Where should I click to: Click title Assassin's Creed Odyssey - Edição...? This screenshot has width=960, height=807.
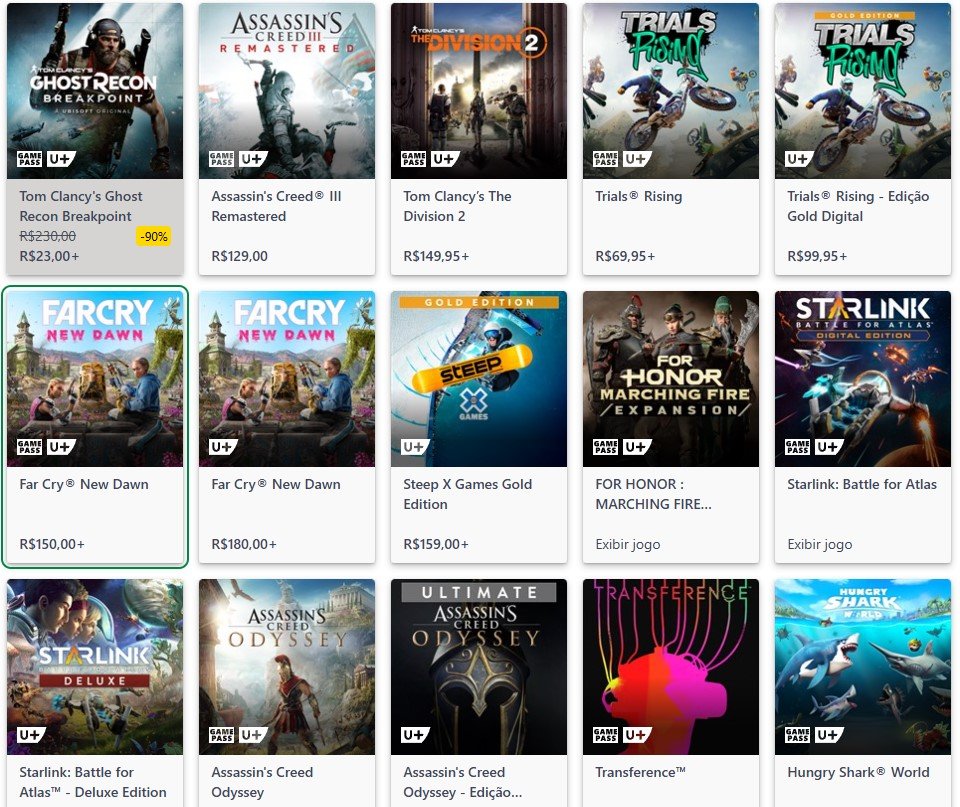[463, 782]
